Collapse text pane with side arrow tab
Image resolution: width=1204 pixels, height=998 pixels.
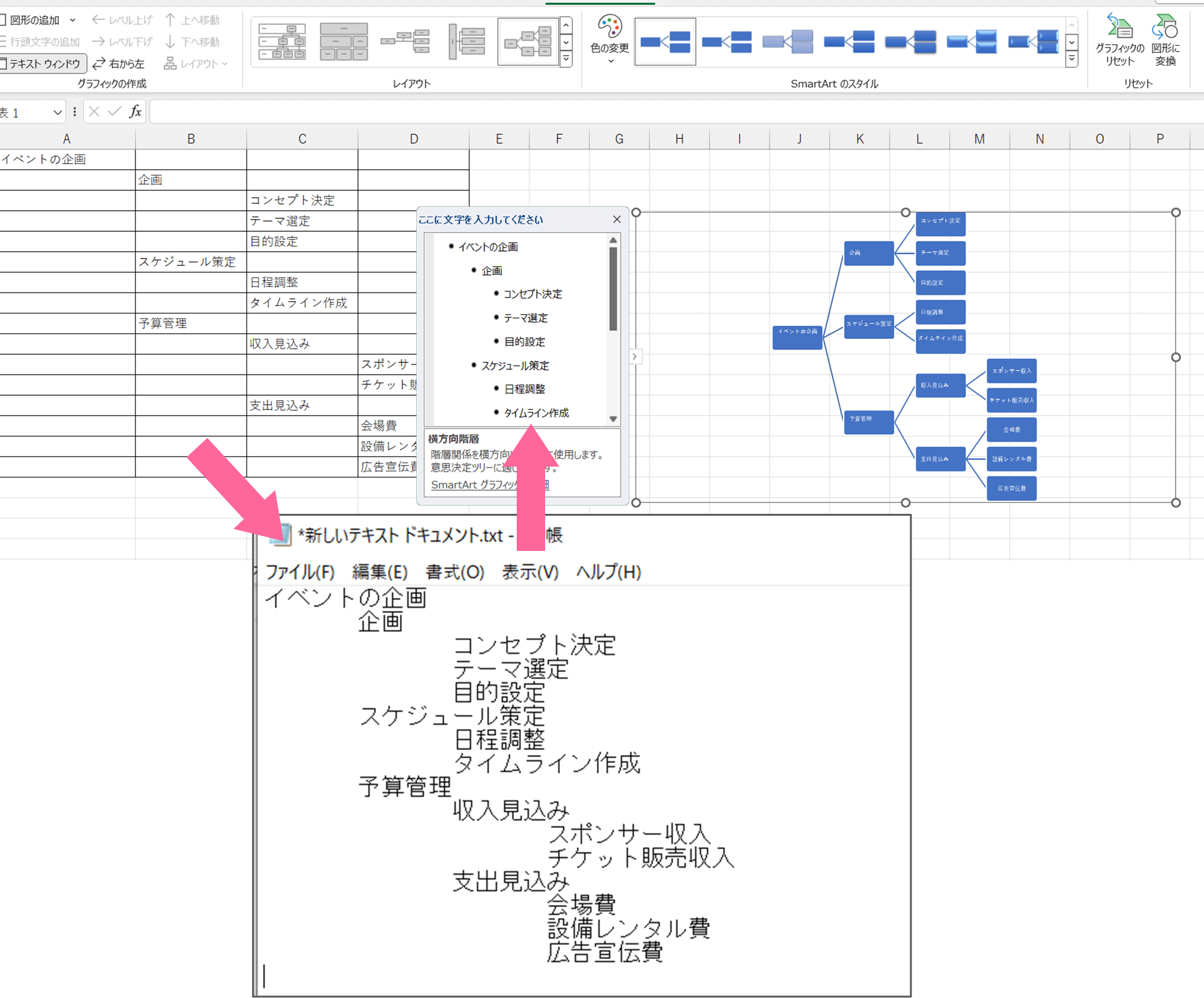point(634,357)
